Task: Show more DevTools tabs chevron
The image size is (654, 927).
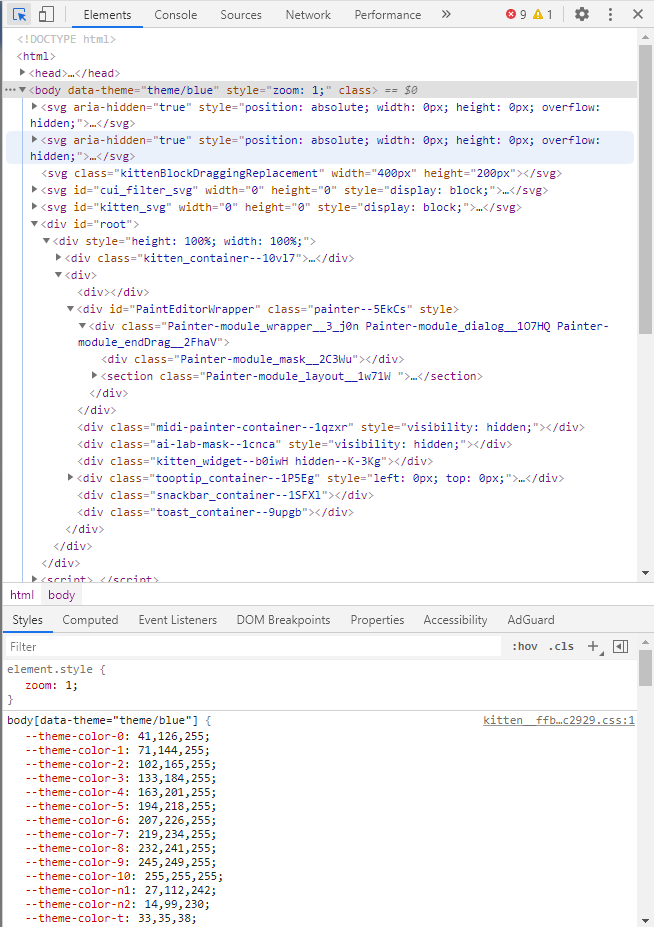Action: click(x=446, y=14)
